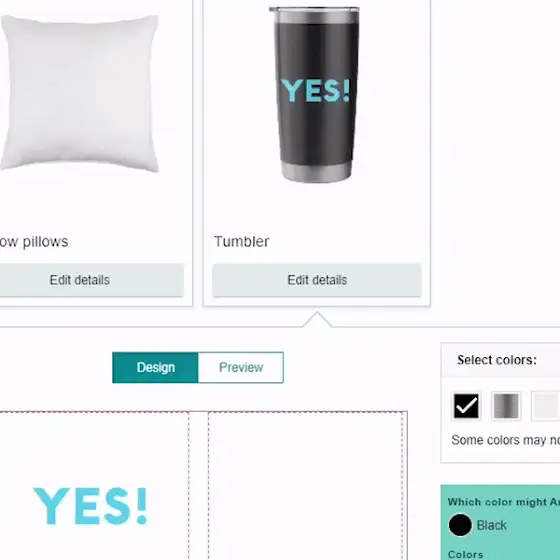Select the white color swatch
The width and height of the screenshot is (560, 560).
(x=546, y=406)
